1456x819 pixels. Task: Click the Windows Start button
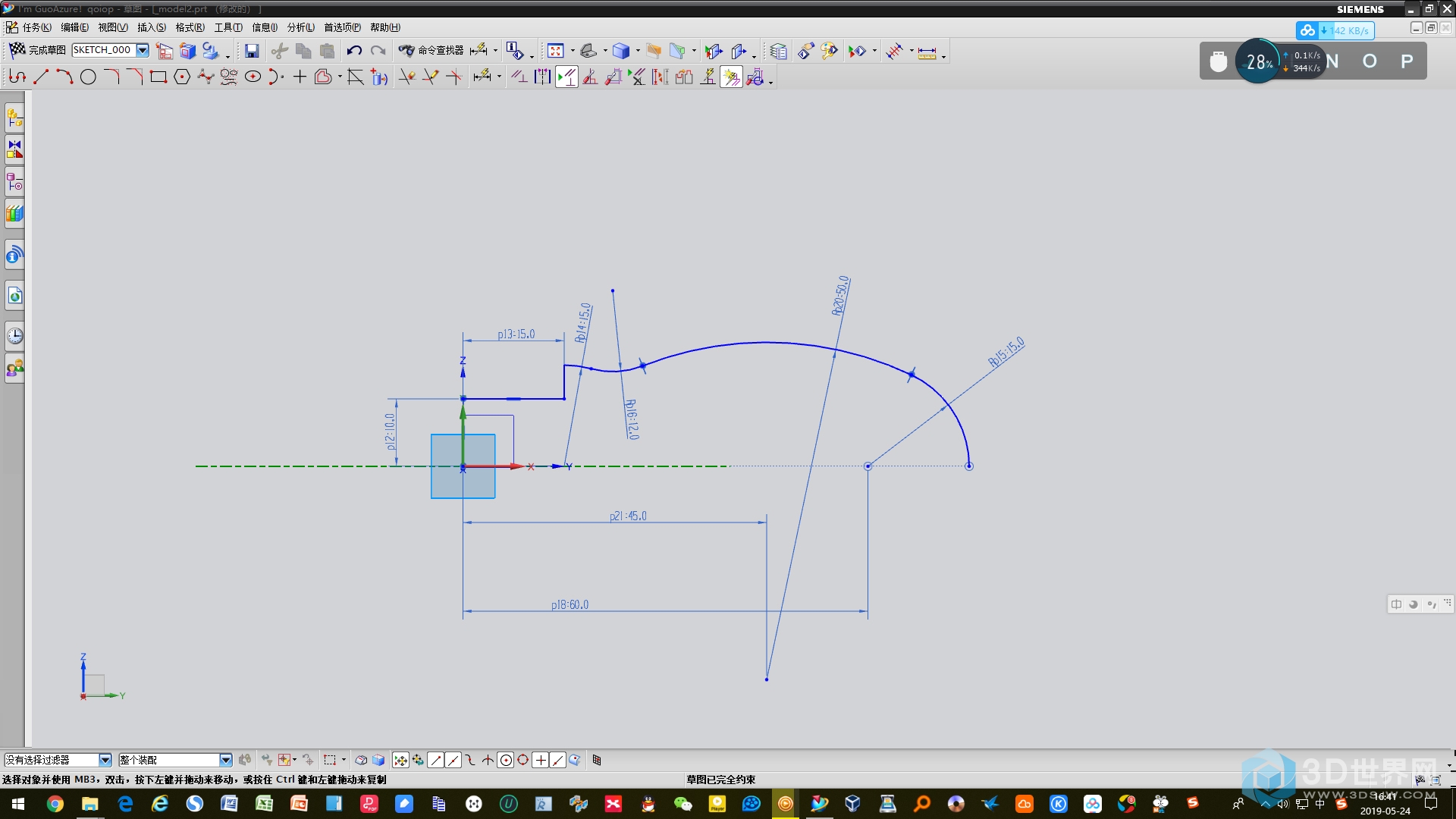coord(18,804)
